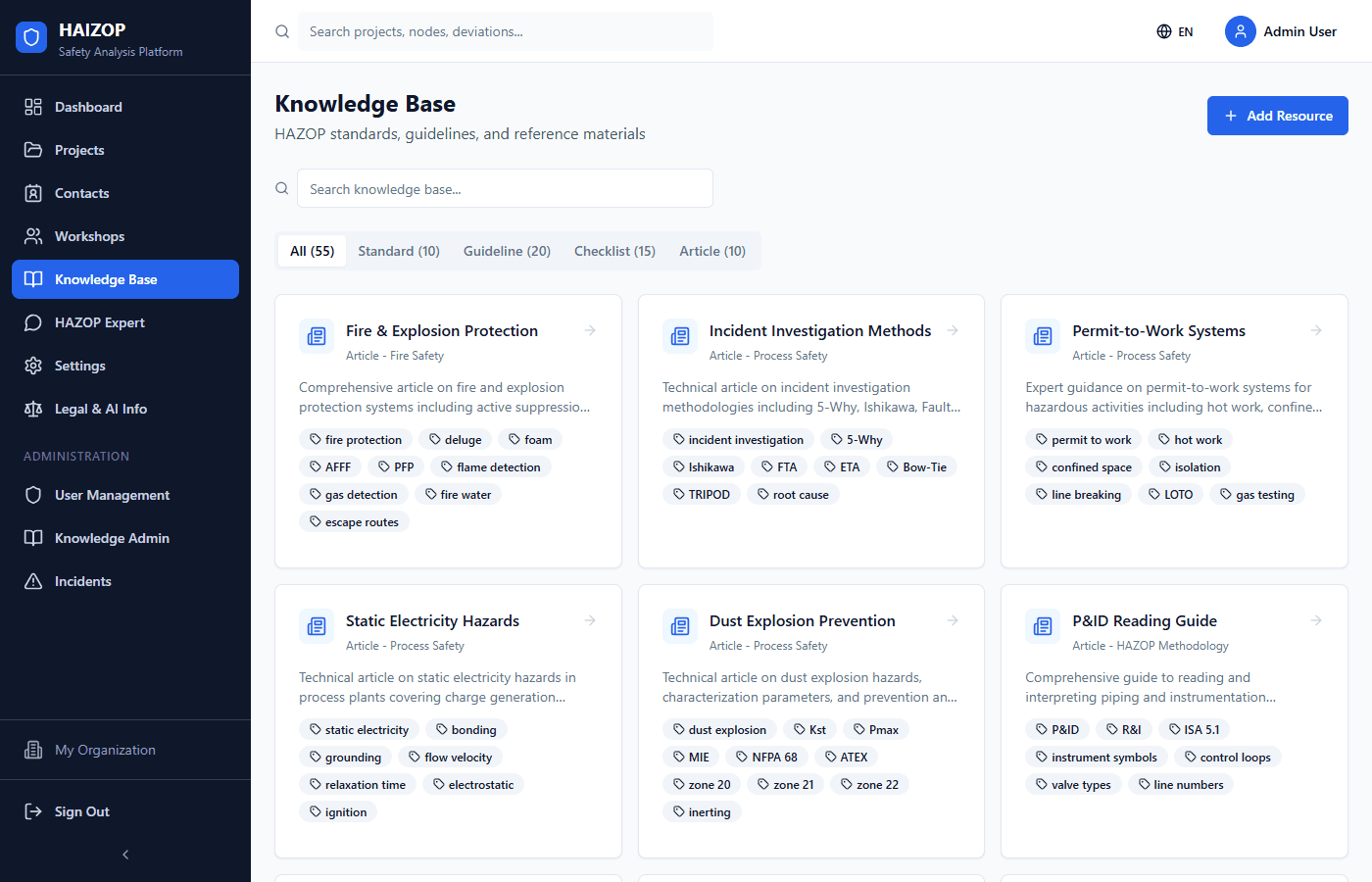Open the Projects section
This screenshot has width=1372, height=882.
pyautogui.click(x=78, y=149)
